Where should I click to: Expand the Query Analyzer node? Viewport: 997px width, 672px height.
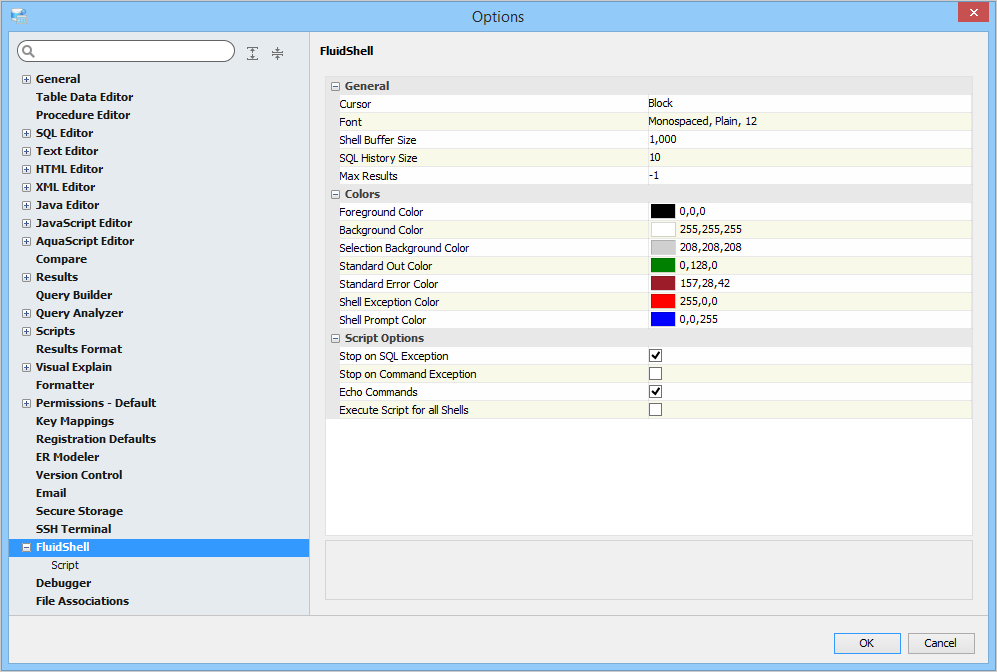(26, 313)
